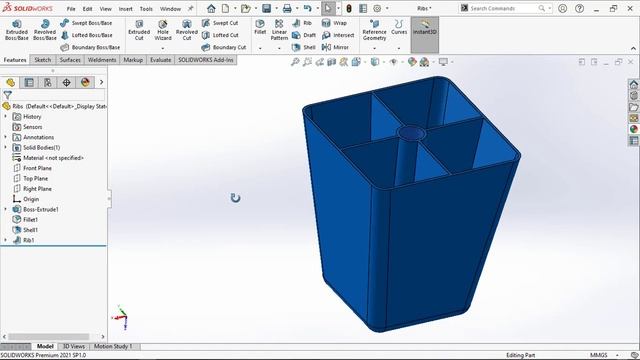Click the Undo icon
The width and height of the screenshot is (640, 360).
click(308, 8)
